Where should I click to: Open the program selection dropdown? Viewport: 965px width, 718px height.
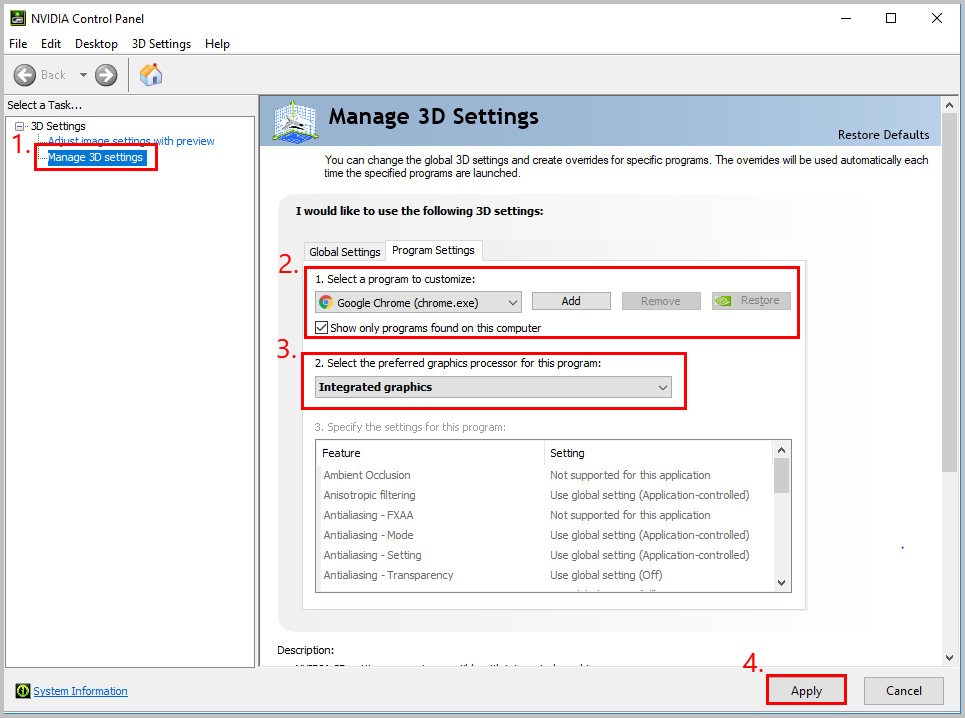pos(512,302)
